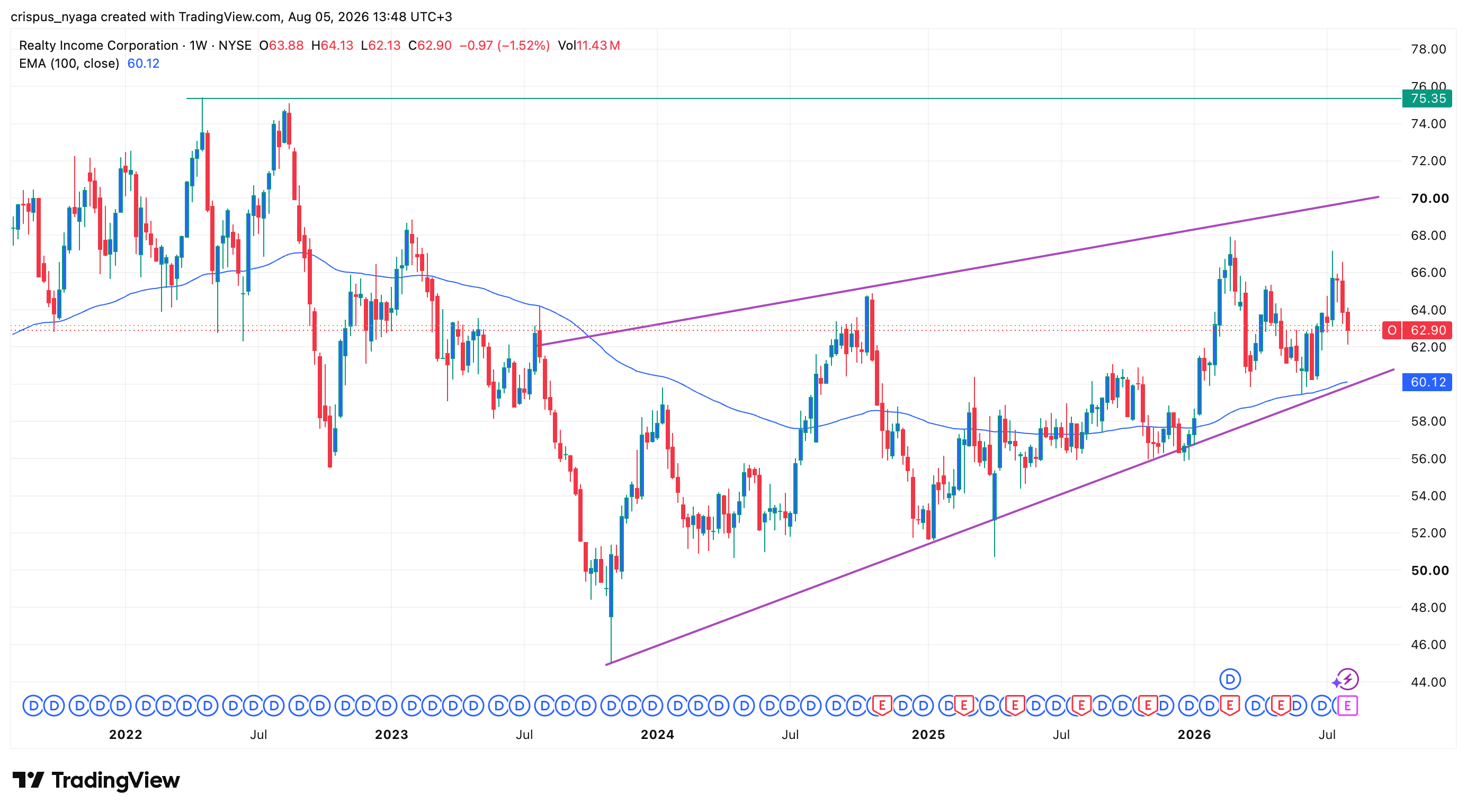Image resolution: width=1467 pixels, height=812 pixels.
Task: Click the 44.00 price axis label
Action: (x=1428, y=682)
